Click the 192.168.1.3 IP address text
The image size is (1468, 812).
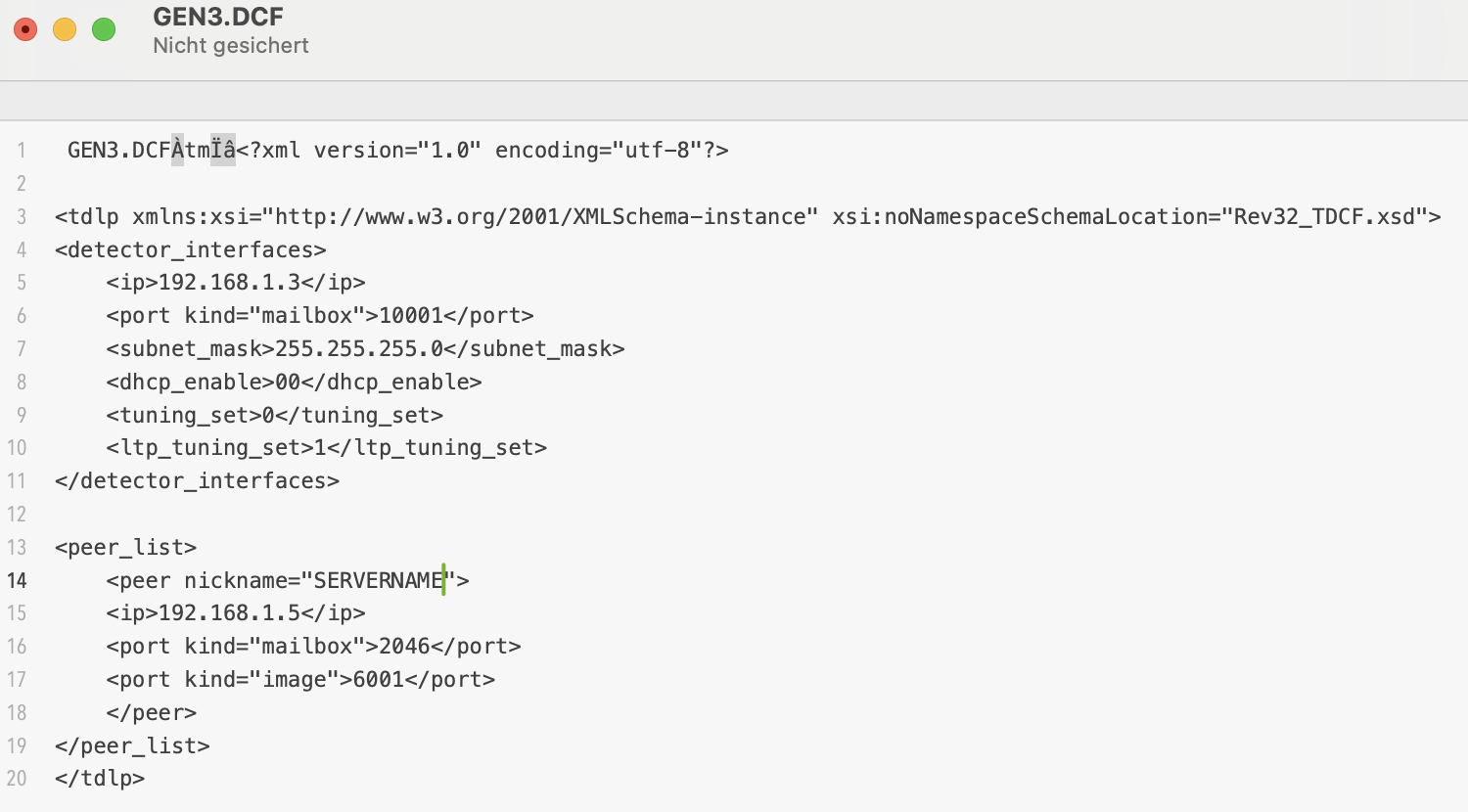point(229,283)
